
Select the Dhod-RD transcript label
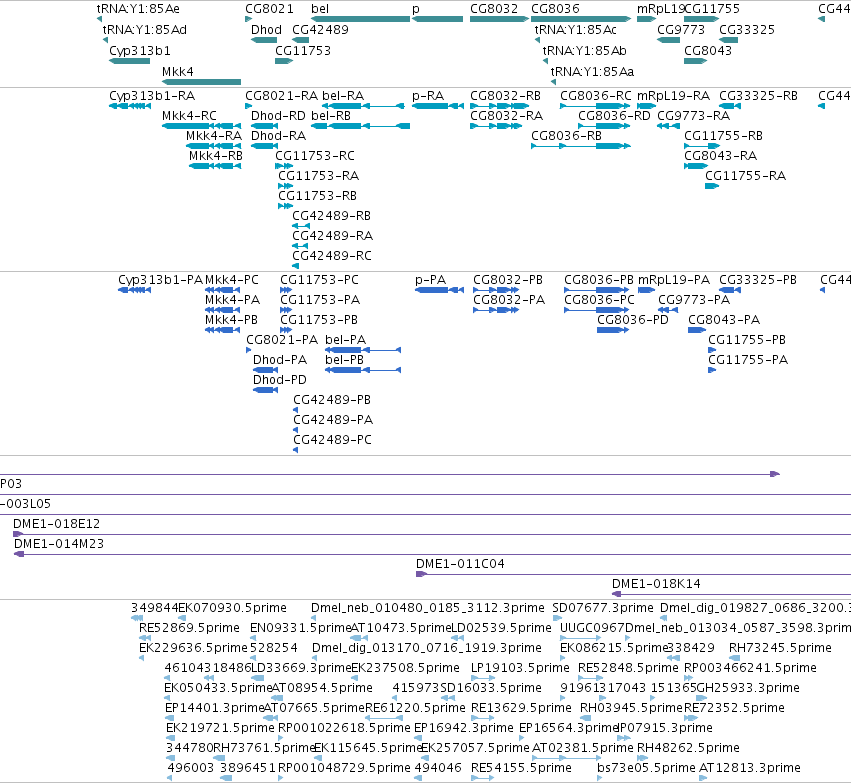[x=278, y=116]
